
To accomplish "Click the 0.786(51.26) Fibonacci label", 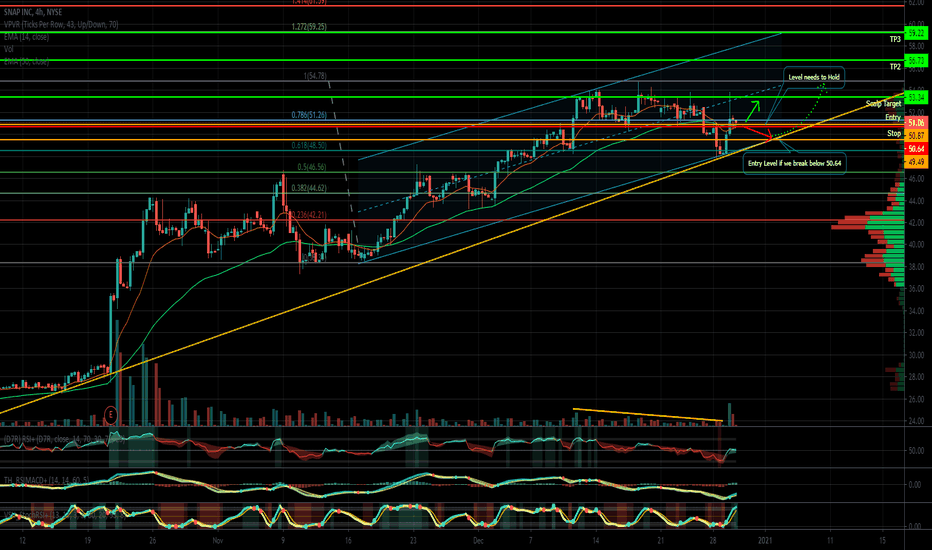I will pyautogui.click(x=309, y=115).
